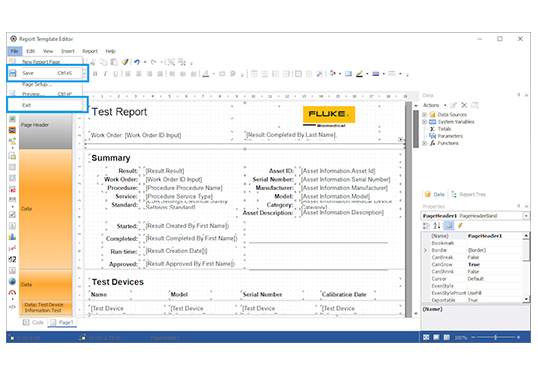Screen dimensions: 538x374
Task: Choose Exit from the File menu
Action: click(45, 105)
